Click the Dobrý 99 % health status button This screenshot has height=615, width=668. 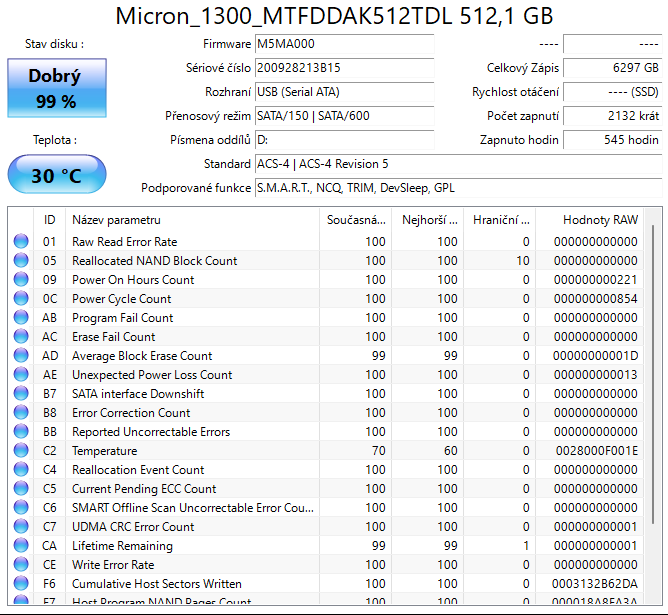click(57, 88)
